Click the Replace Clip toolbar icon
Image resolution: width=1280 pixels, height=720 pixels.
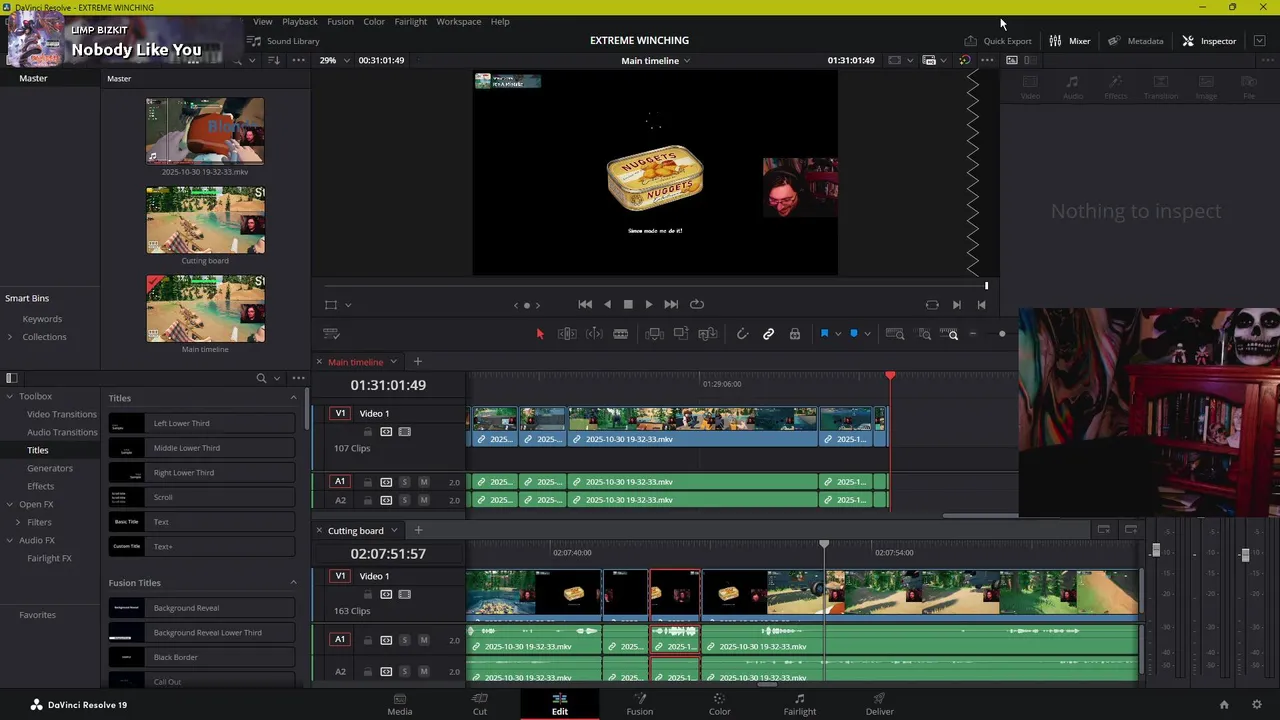708,334
